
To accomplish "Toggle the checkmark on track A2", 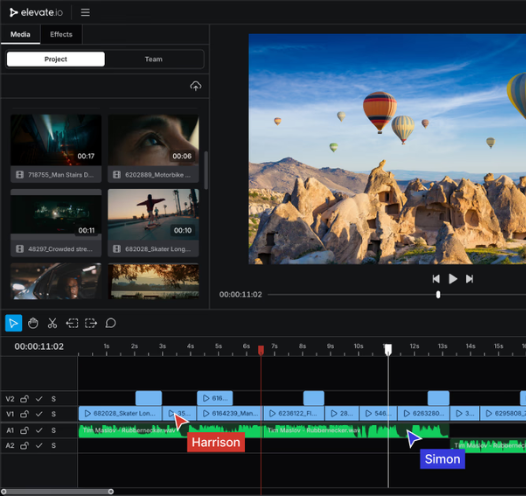I will click(x=39, y=445).
